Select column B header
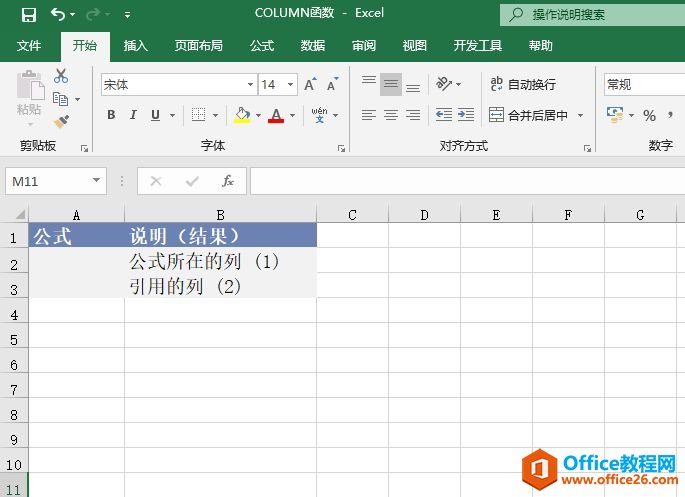The image size is (685, 497). click(221, 214)
